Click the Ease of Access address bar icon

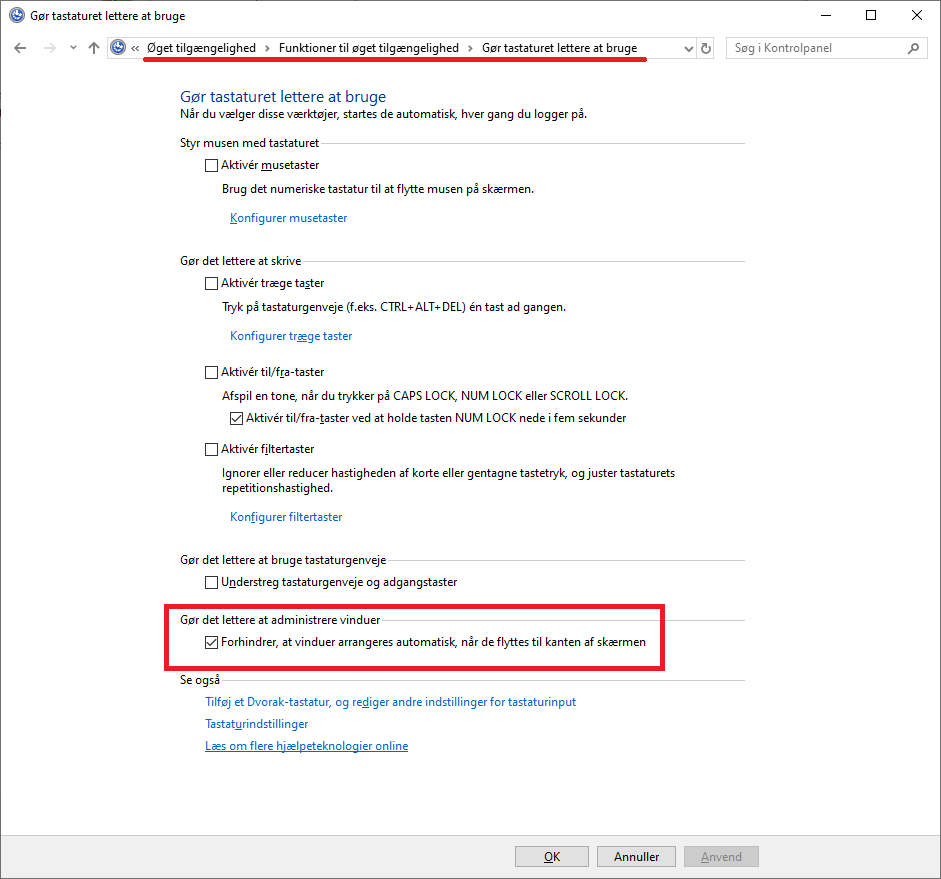119,48
